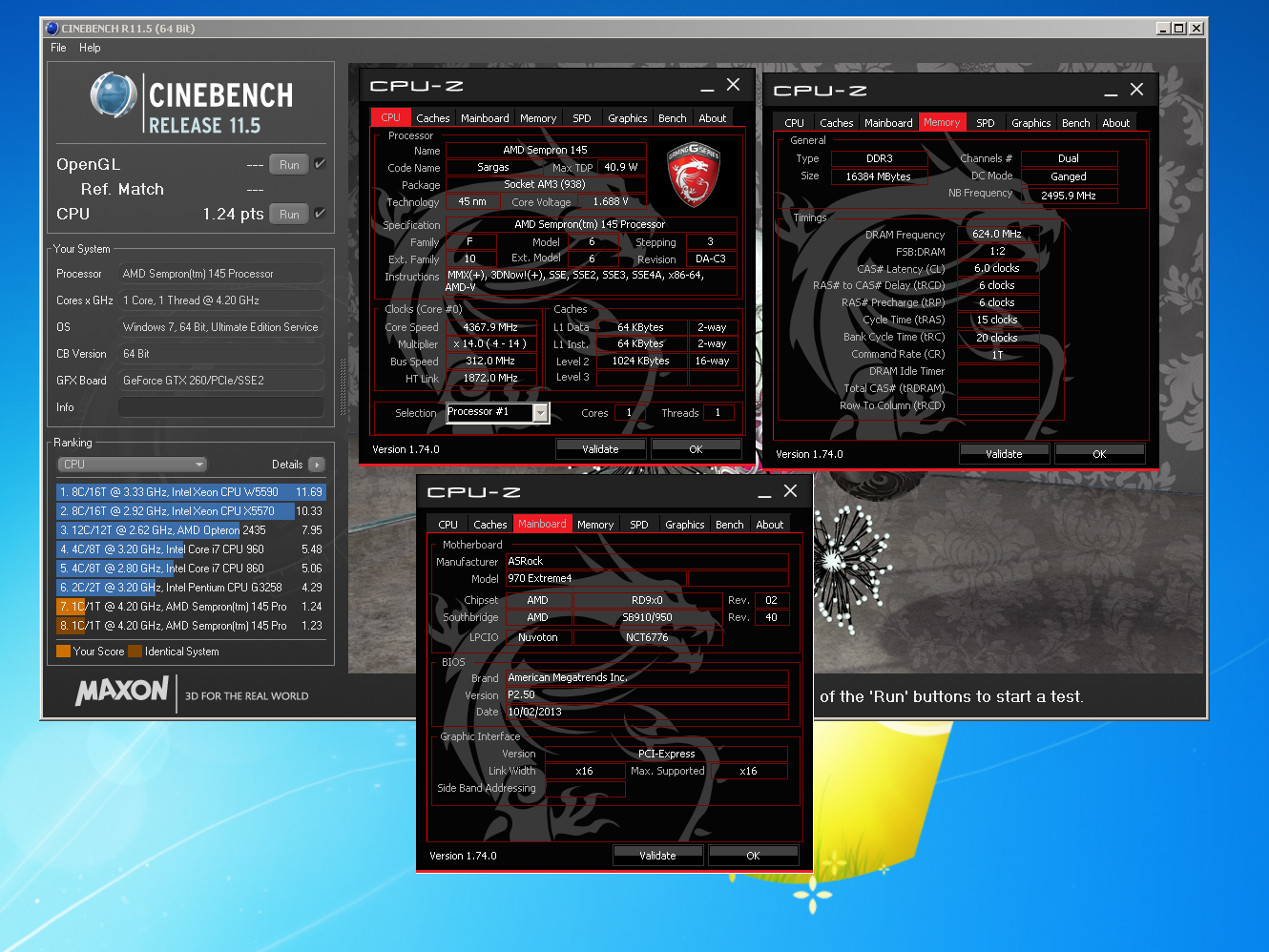Image resolution: width=1269 pixels, height=952 pixels.
Task: Open Memory tab in top-left CPU-Z window
Action: pyautogui.click(x=538, y=118)
